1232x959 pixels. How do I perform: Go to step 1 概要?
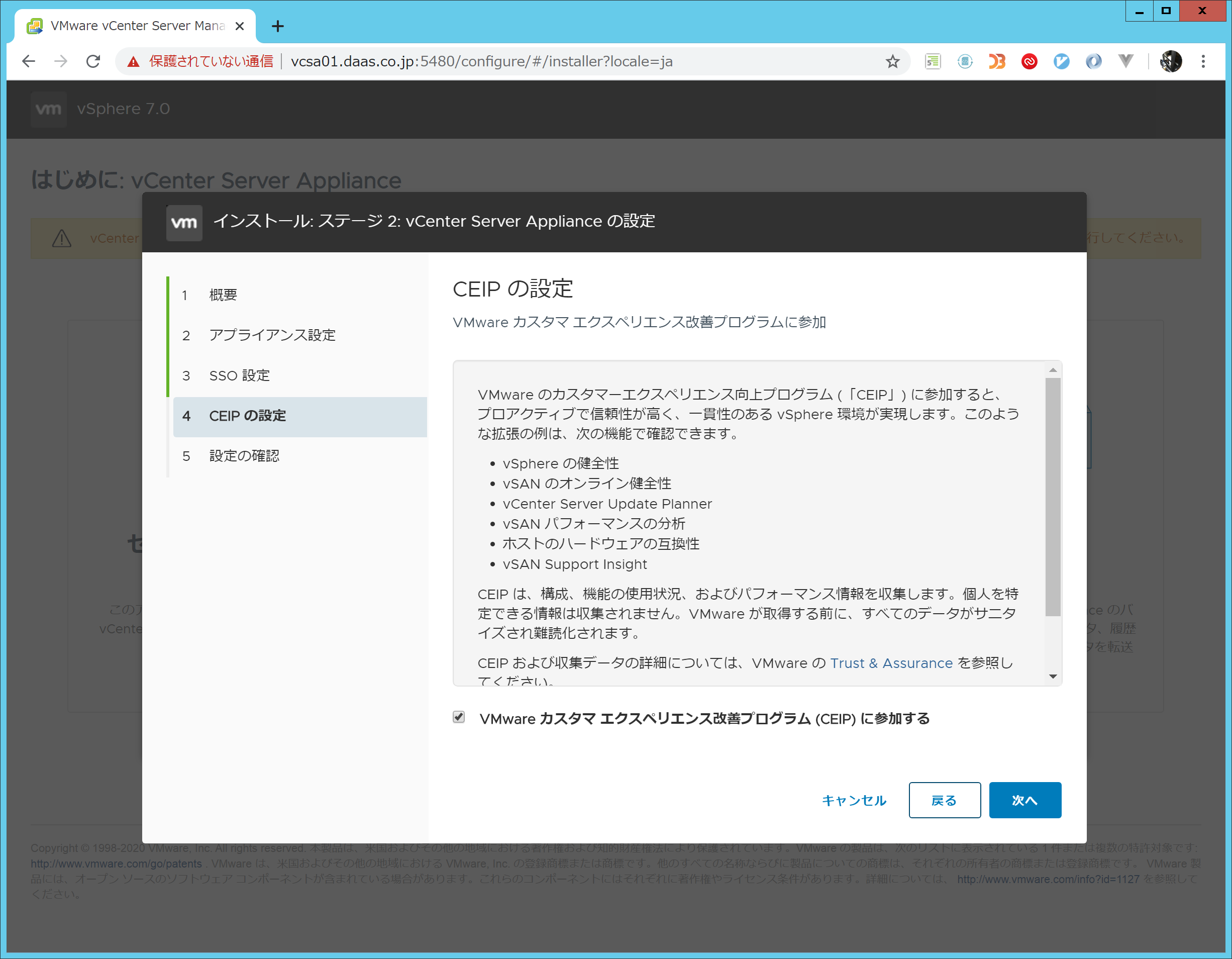pos(300,295)
